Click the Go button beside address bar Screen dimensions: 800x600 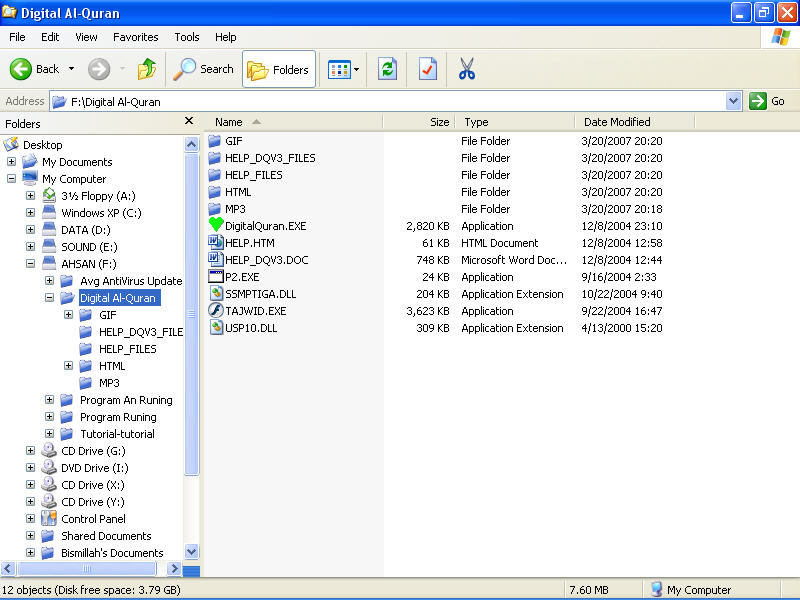coord(767,101)
